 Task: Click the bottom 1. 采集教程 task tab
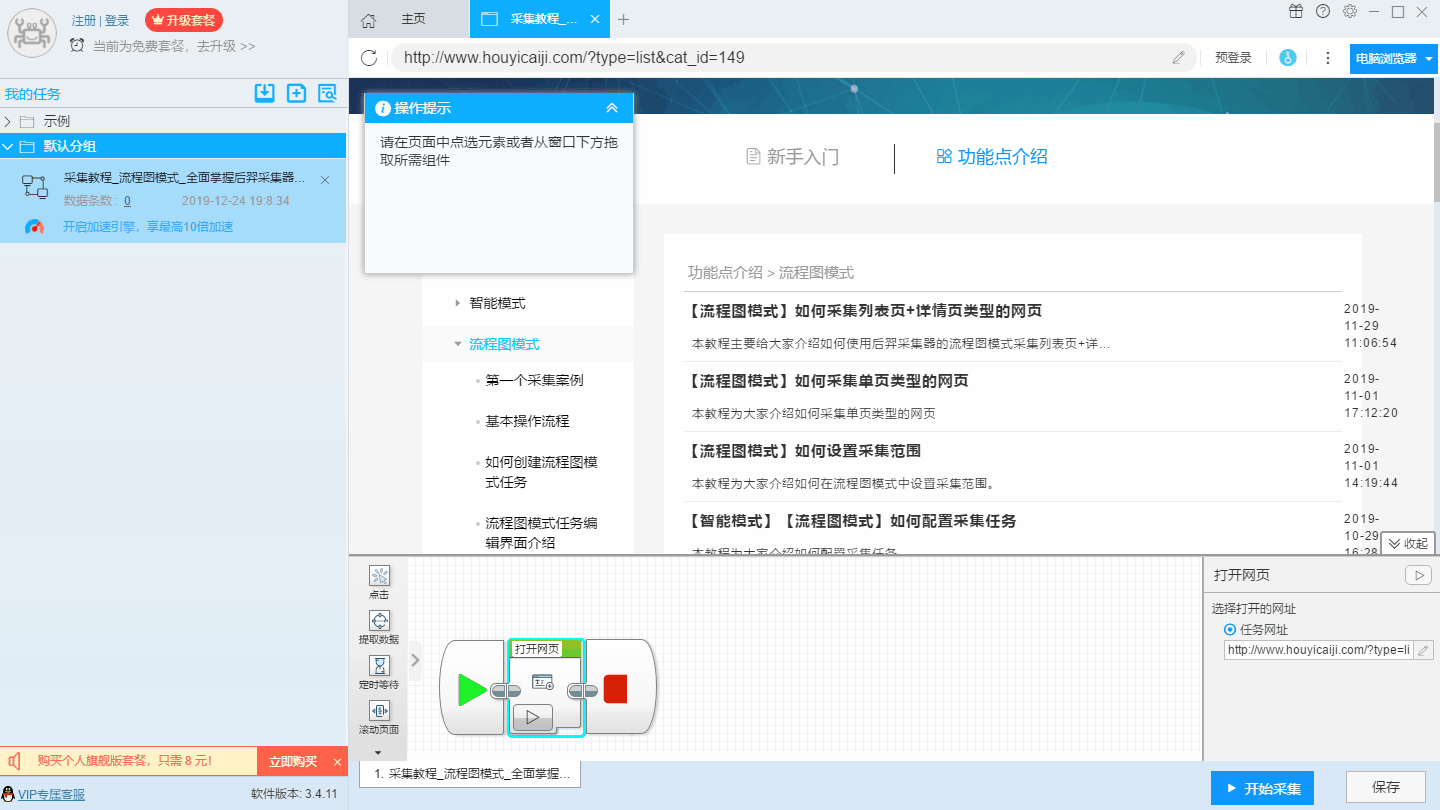click(x=470, y=773)
